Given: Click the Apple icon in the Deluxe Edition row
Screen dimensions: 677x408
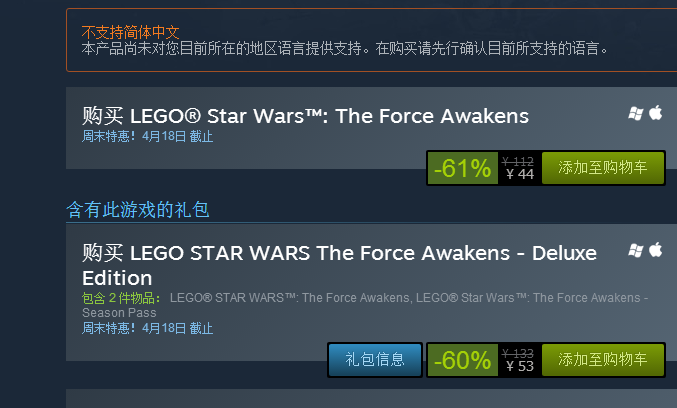Looking at the screenshot, I should point(656,249).
